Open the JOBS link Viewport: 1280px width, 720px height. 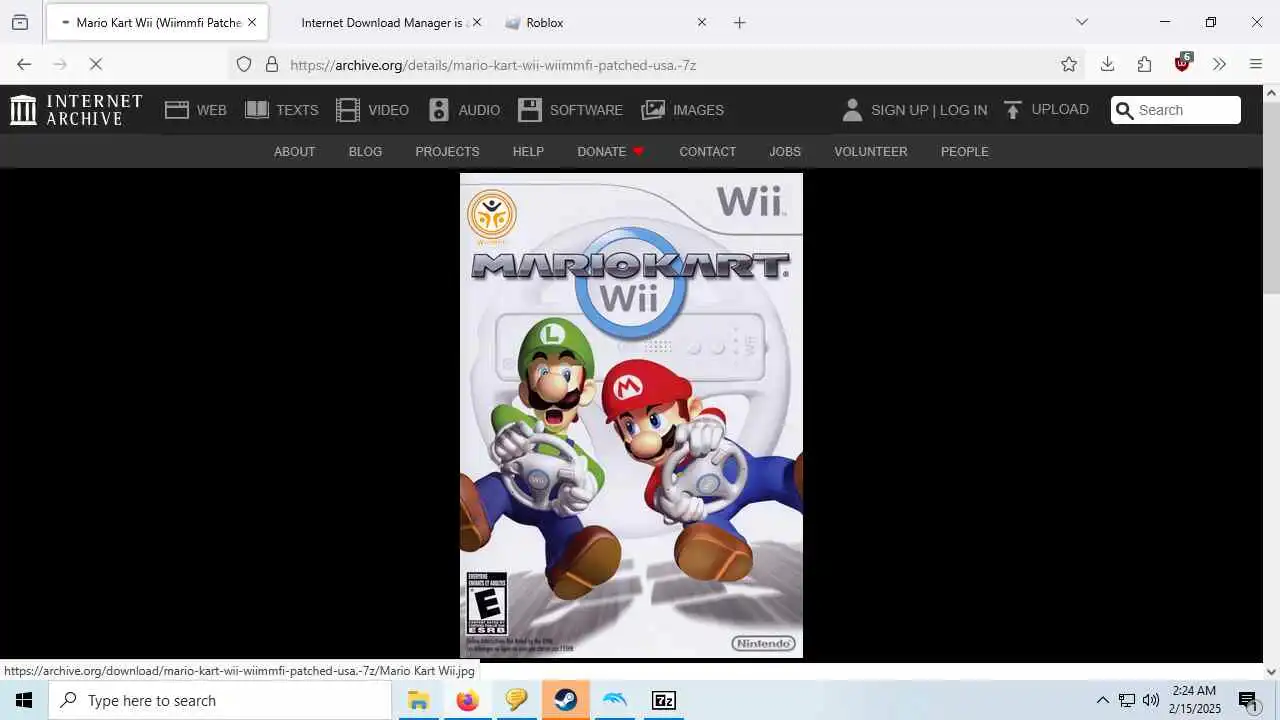point(785,152)
